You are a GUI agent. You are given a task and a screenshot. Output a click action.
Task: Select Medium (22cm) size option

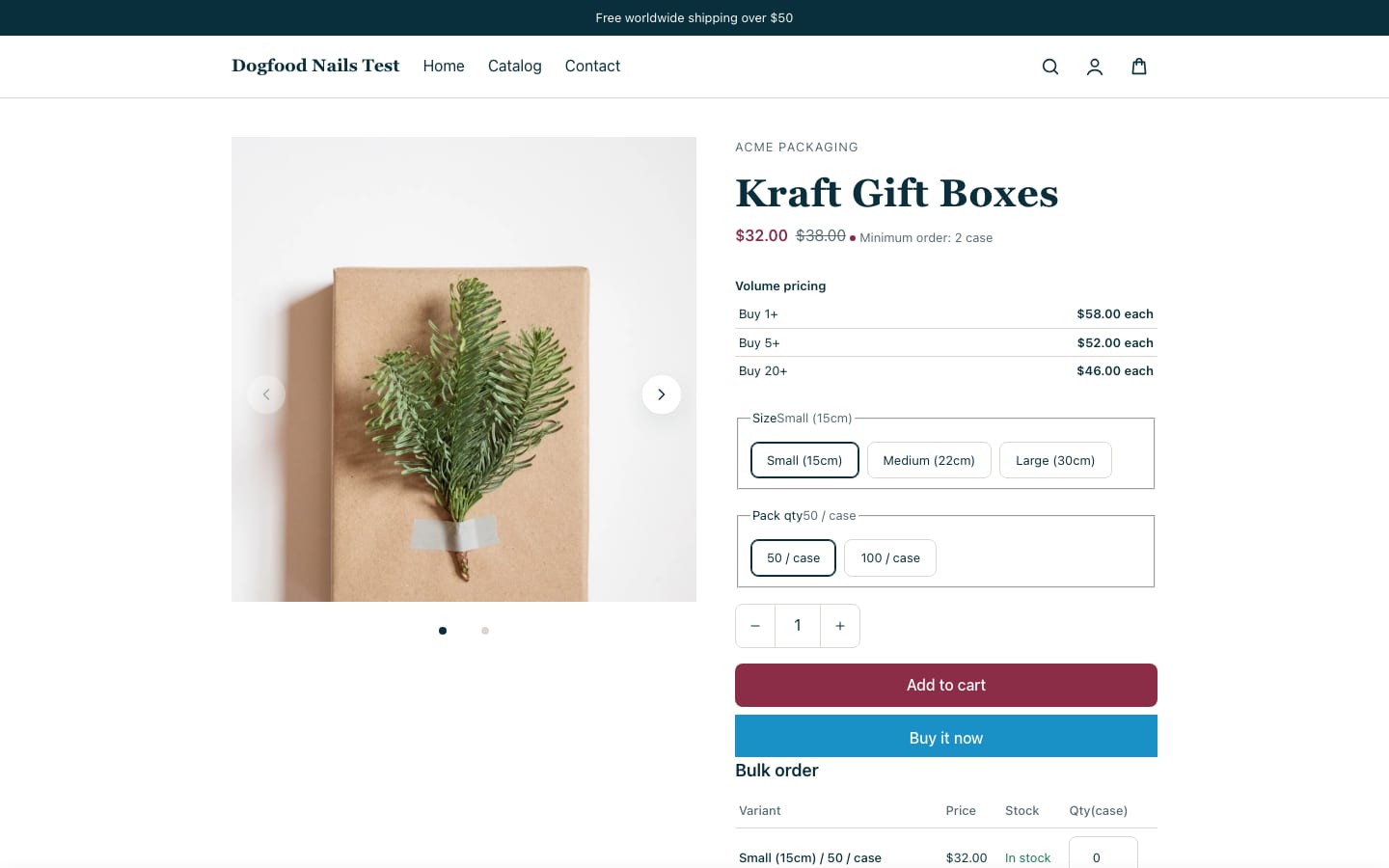point(929,460)
